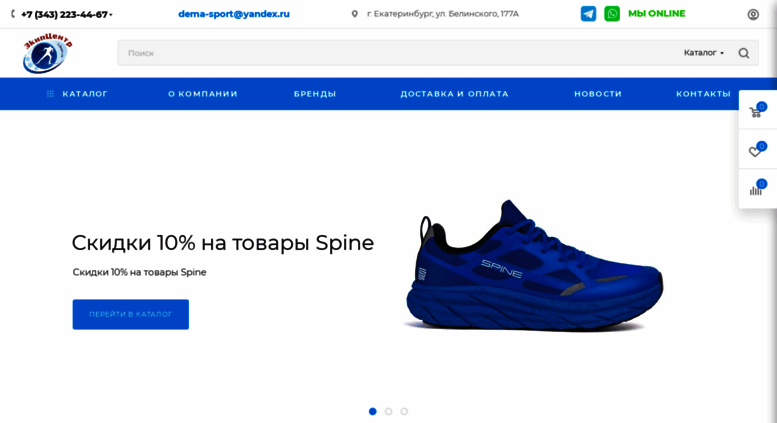The height and width of the screenshot is (423, 777).
Task: Open the WhatsApp chat icon
Action: (x=612, y=14)
